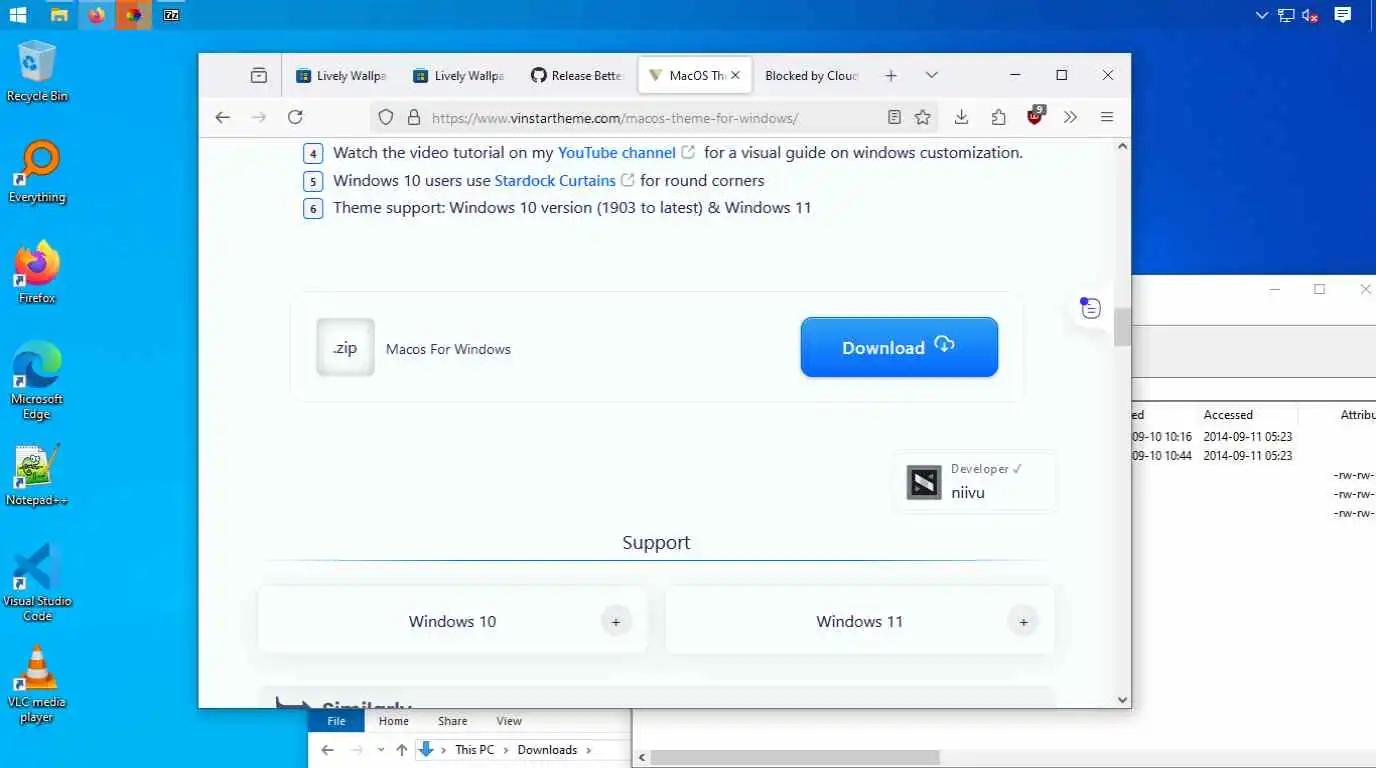
Task: Open the Home ribbon tab in File Explorer
Action: 393,721
